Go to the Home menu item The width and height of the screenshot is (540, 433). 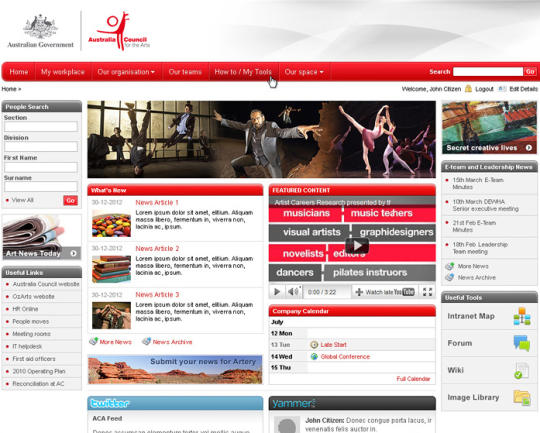tap(19, 72)
